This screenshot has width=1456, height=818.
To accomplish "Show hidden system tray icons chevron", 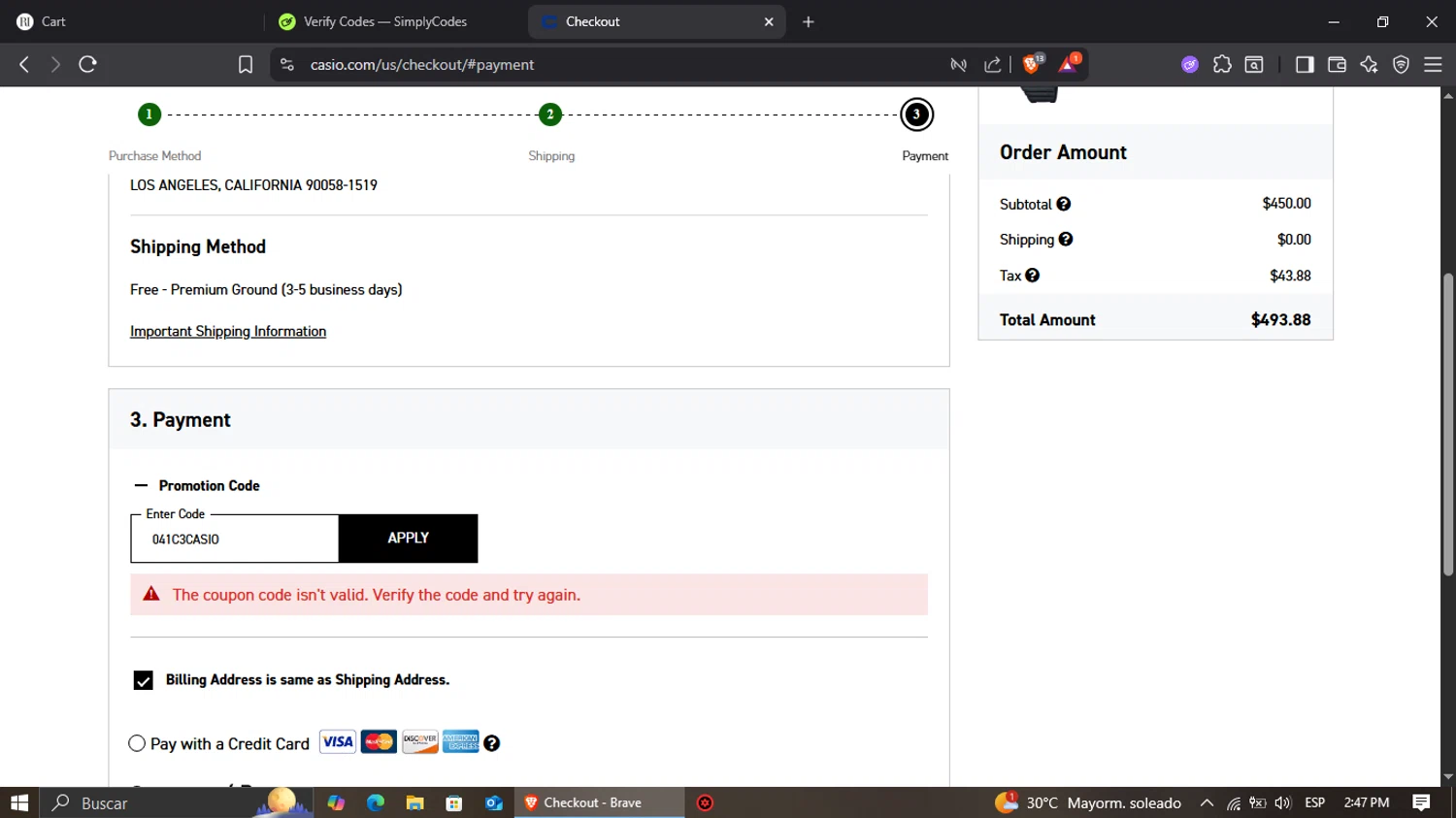I will pos(1207,802).
